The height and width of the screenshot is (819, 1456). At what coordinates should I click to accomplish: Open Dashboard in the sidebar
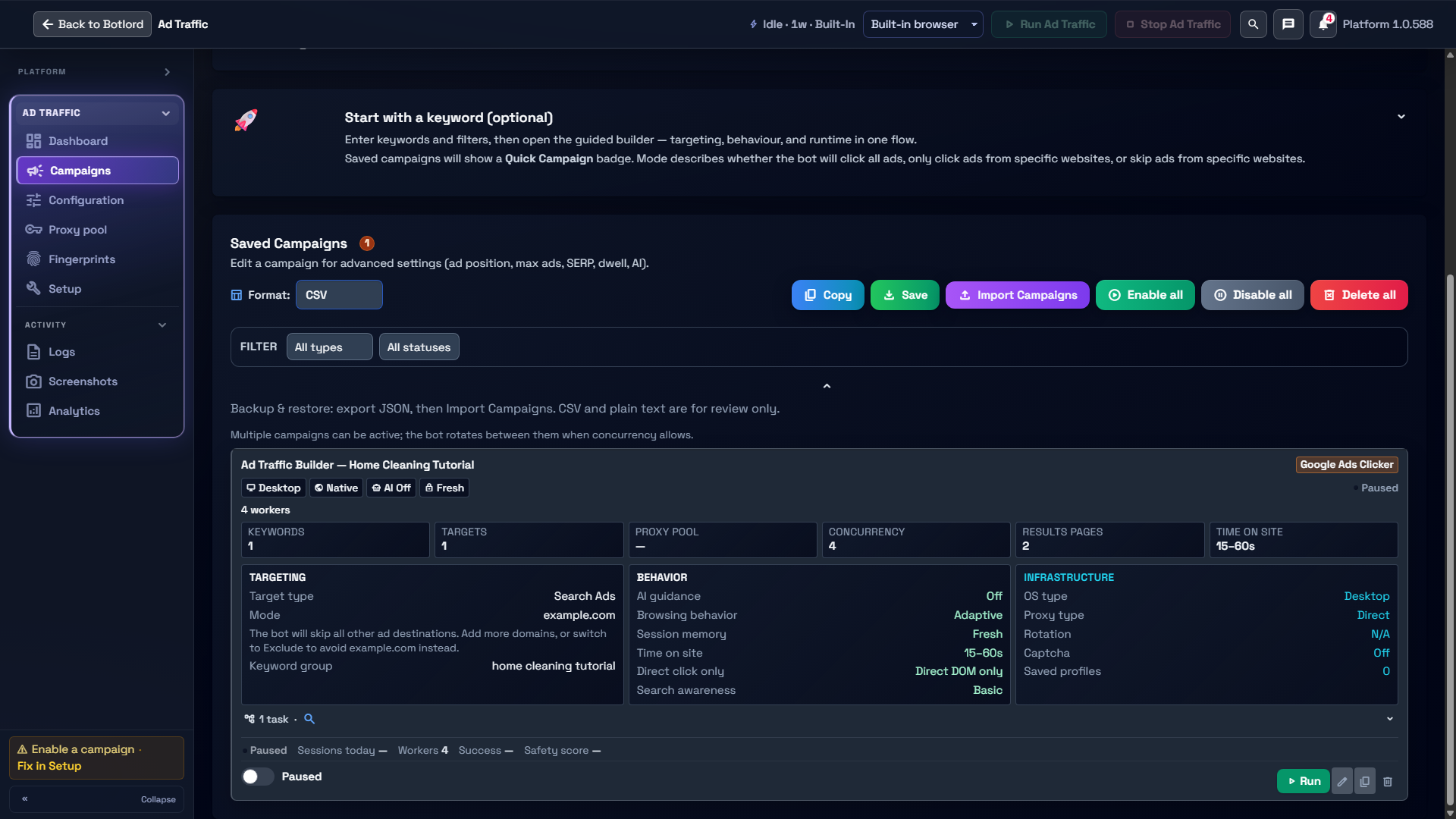(97, 141)
